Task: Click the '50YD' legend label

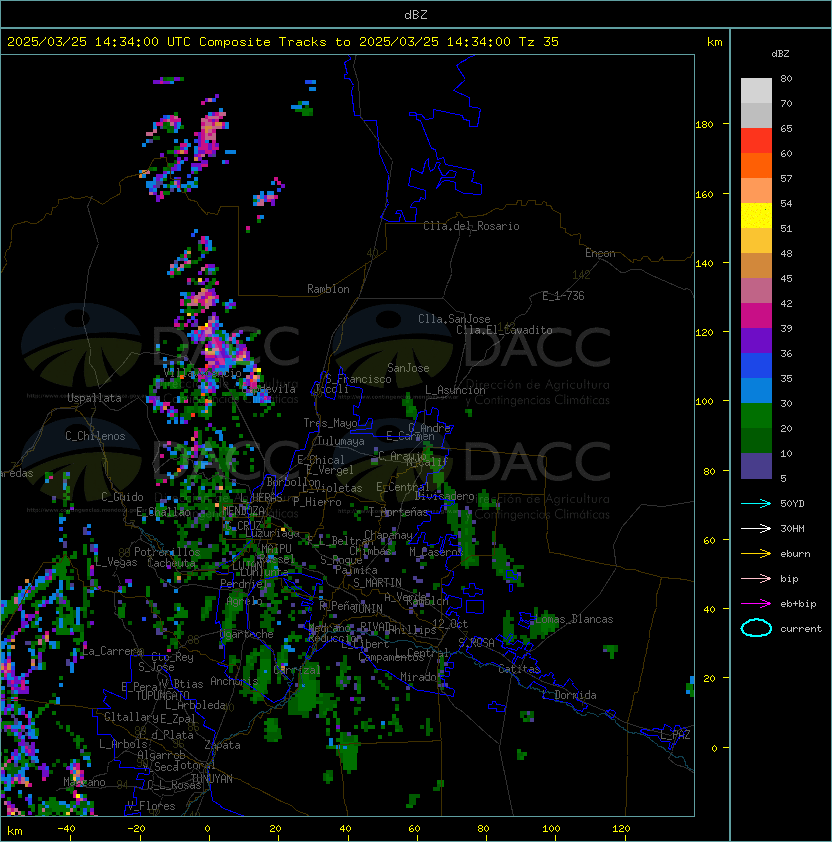Action: coord(792,504)
